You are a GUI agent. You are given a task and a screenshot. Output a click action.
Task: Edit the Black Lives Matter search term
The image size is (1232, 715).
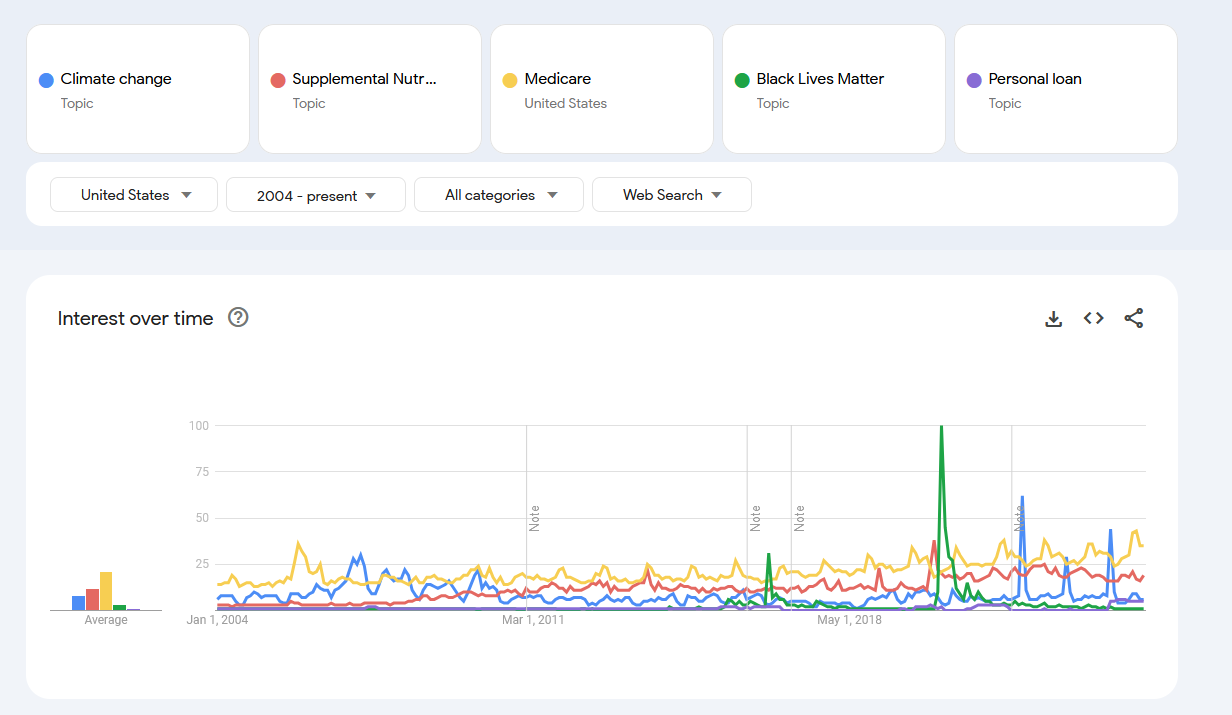coord(820,79)
